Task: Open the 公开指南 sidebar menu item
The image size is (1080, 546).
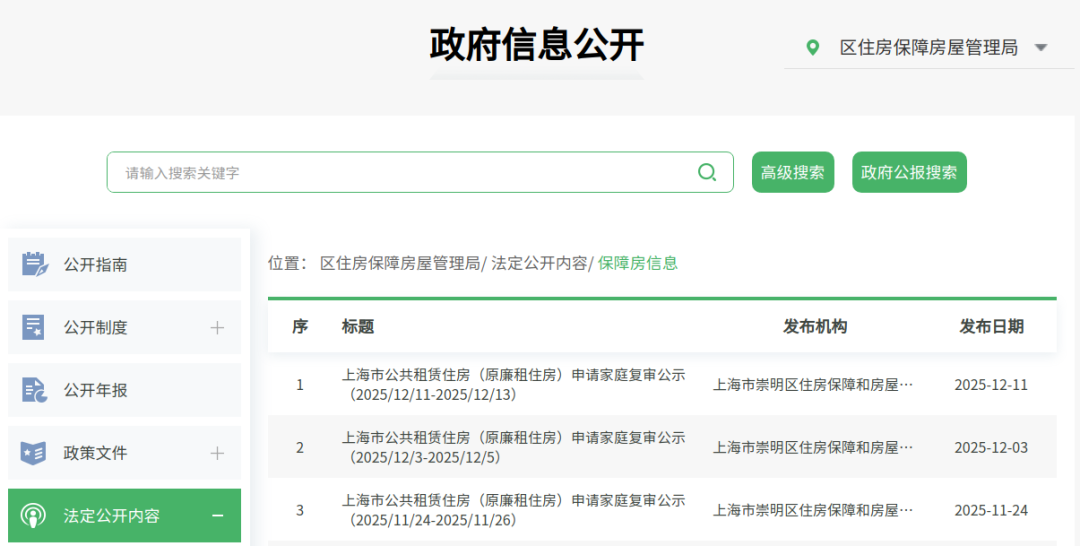Action: point(96,265)
